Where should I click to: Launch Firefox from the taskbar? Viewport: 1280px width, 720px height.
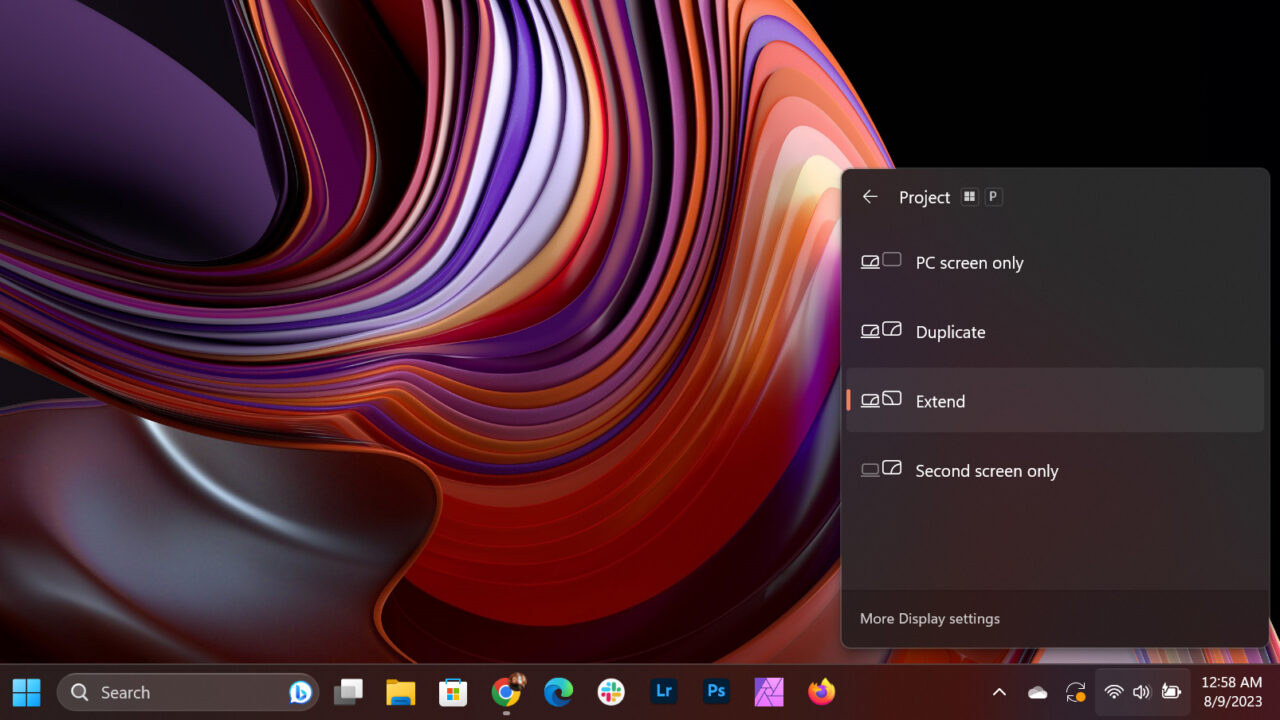pyautogui.click(x=821, y=692)
